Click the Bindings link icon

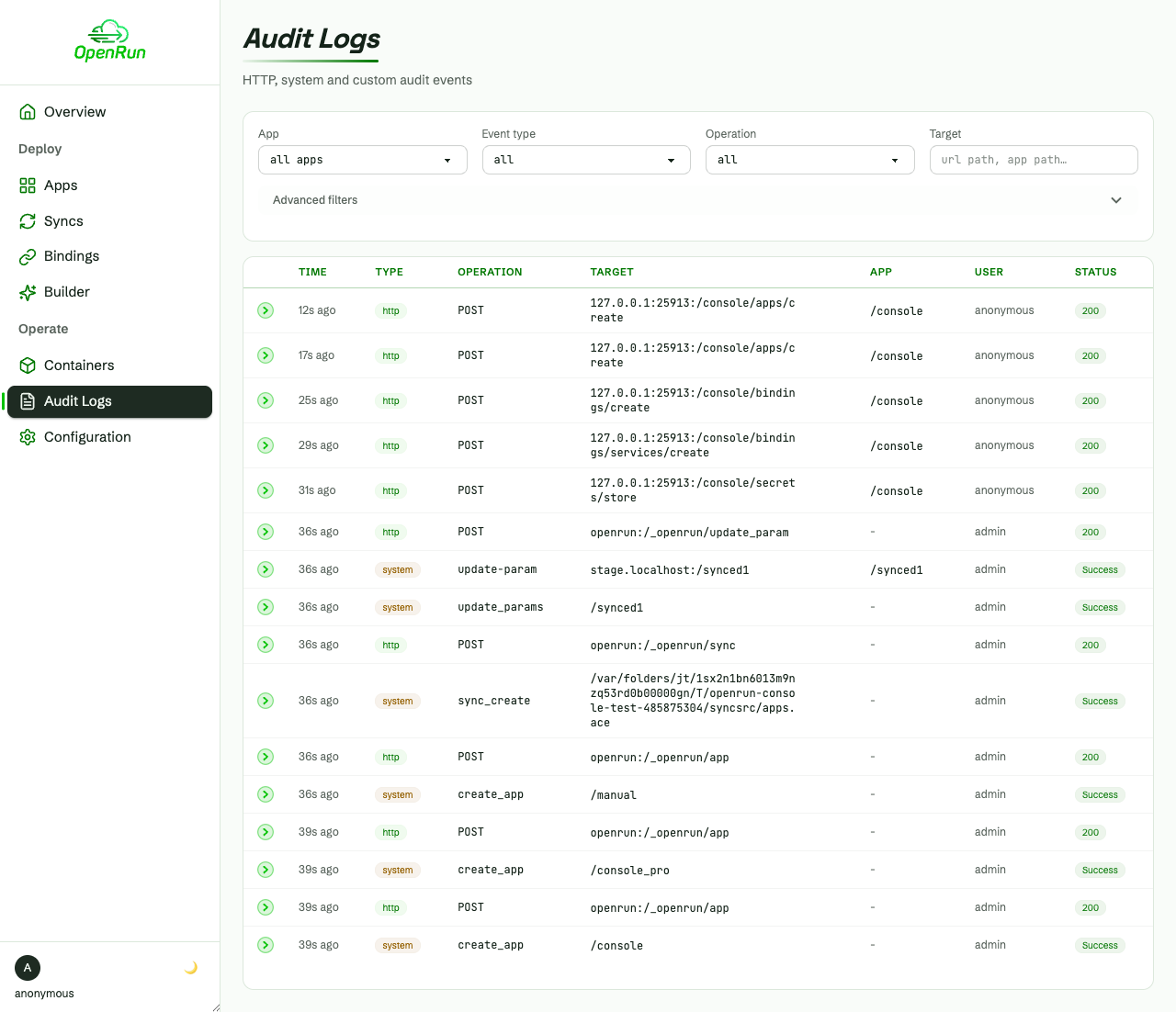coord(28,256)
